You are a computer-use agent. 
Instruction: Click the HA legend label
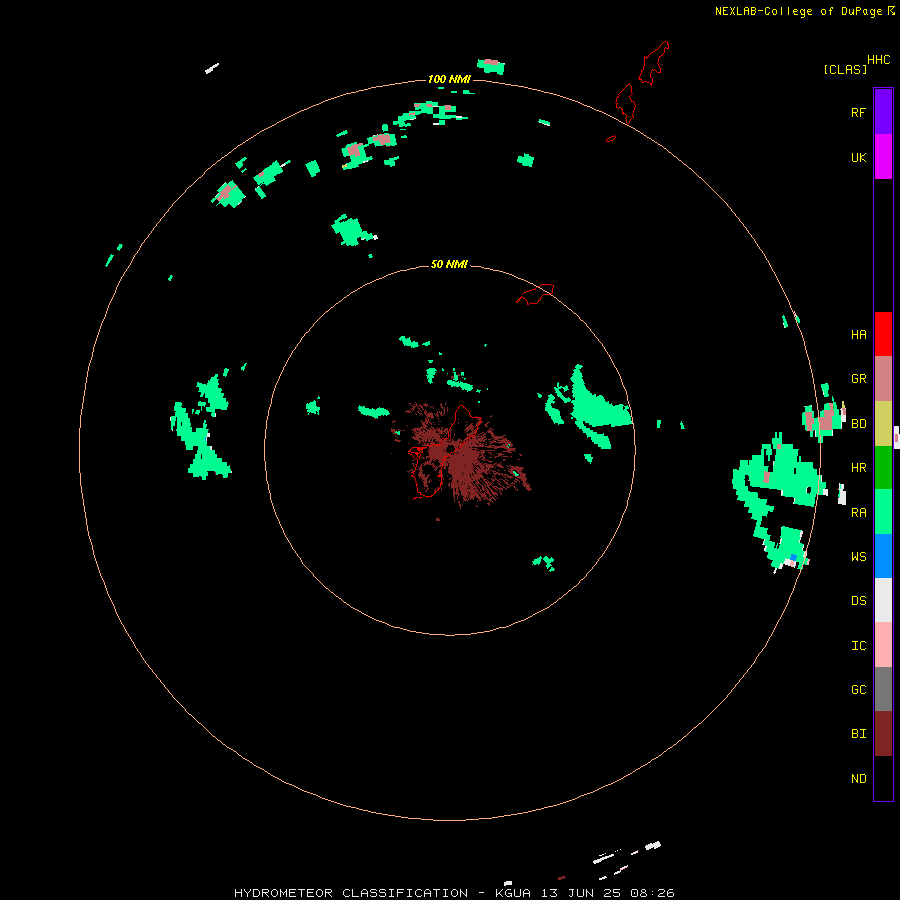coord(858,334)
